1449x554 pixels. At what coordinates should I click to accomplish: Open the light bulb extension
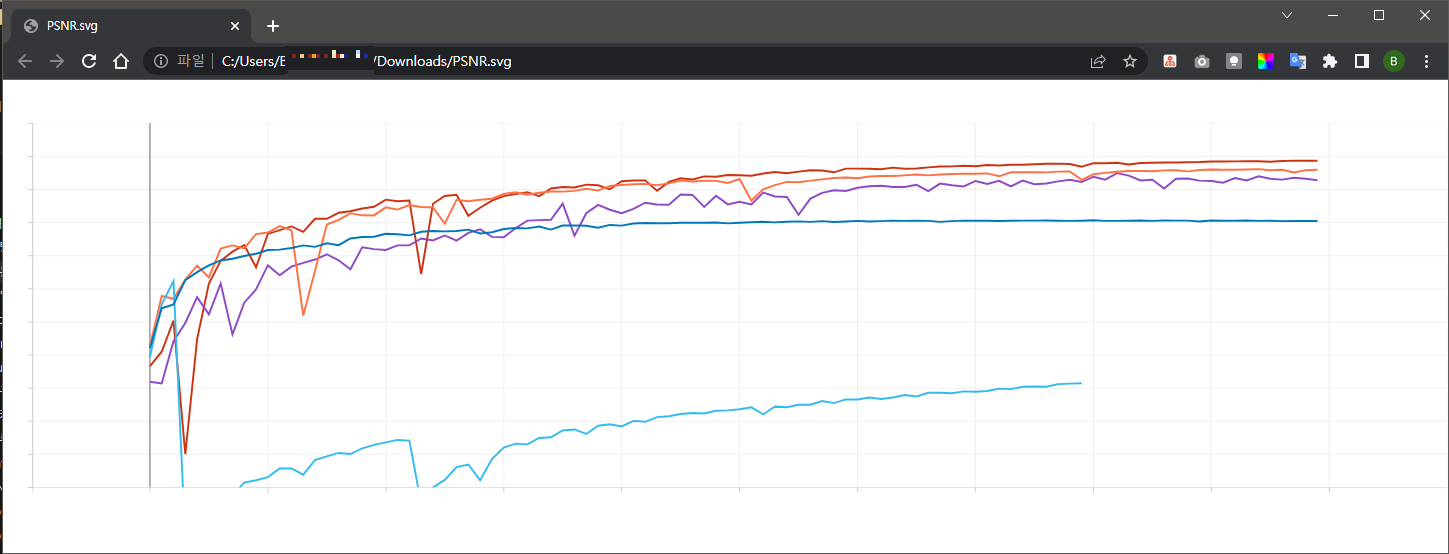tap(1234, 61)
